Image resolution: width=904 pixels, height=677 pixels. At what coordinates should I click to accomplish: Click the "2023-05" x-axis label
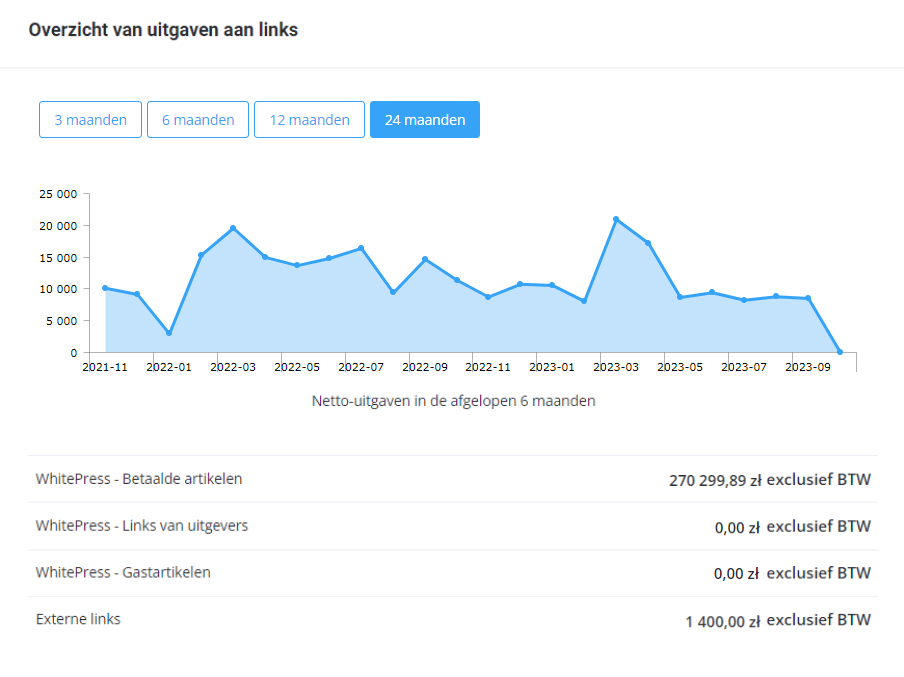[680, 367]
